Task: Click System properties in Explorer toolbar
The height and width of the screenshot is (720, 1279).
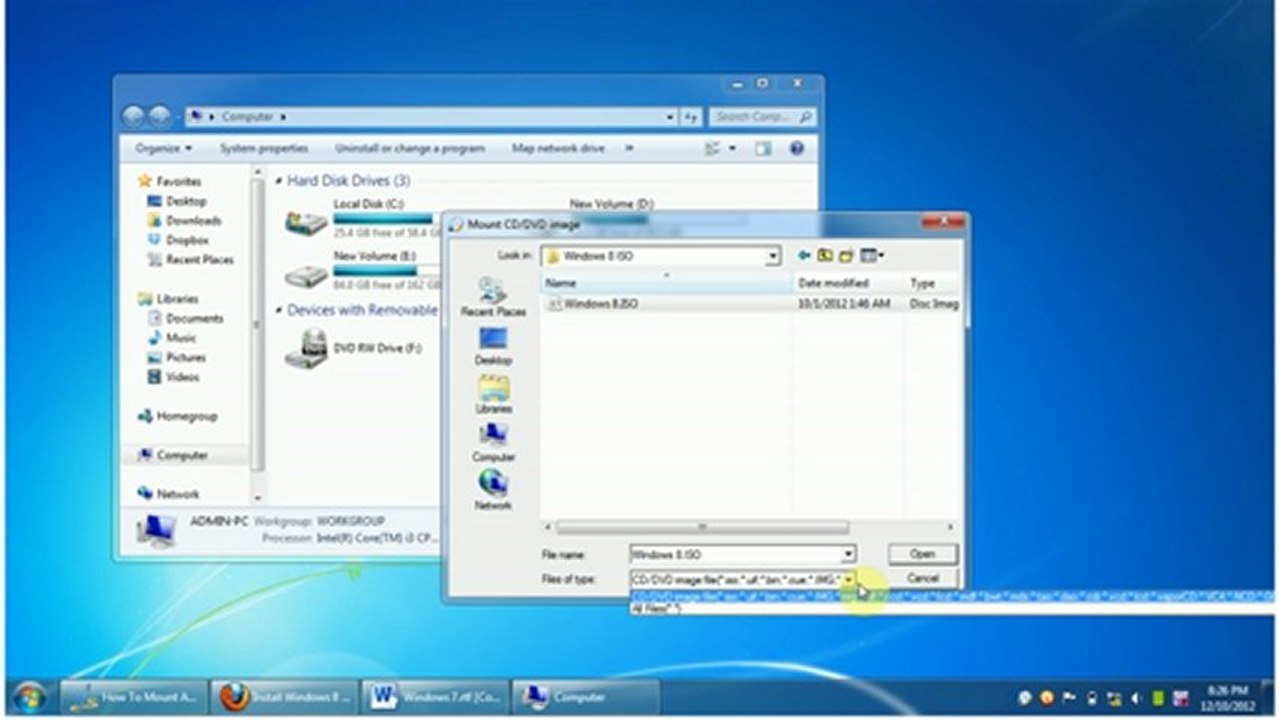Action: tap(264, 148)
